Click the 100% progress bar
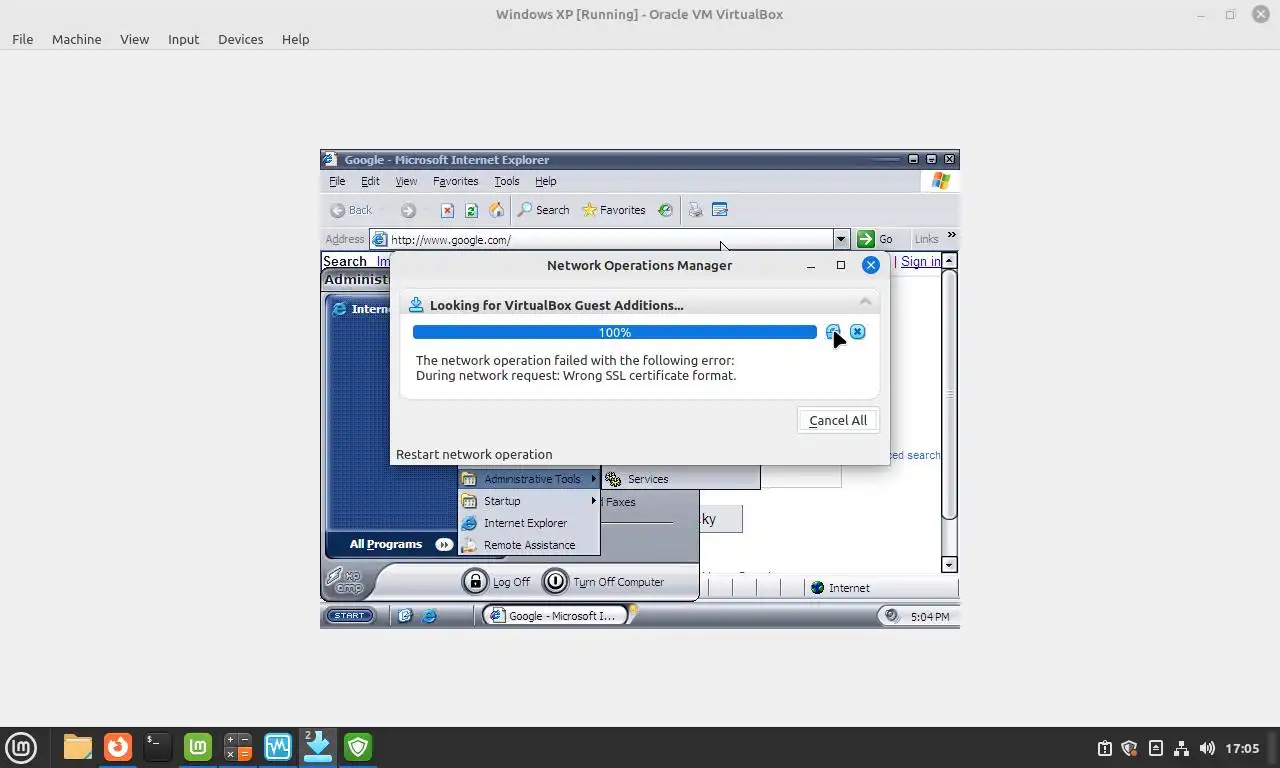Viewport: 1280px width, 768px height. point(614,332)
